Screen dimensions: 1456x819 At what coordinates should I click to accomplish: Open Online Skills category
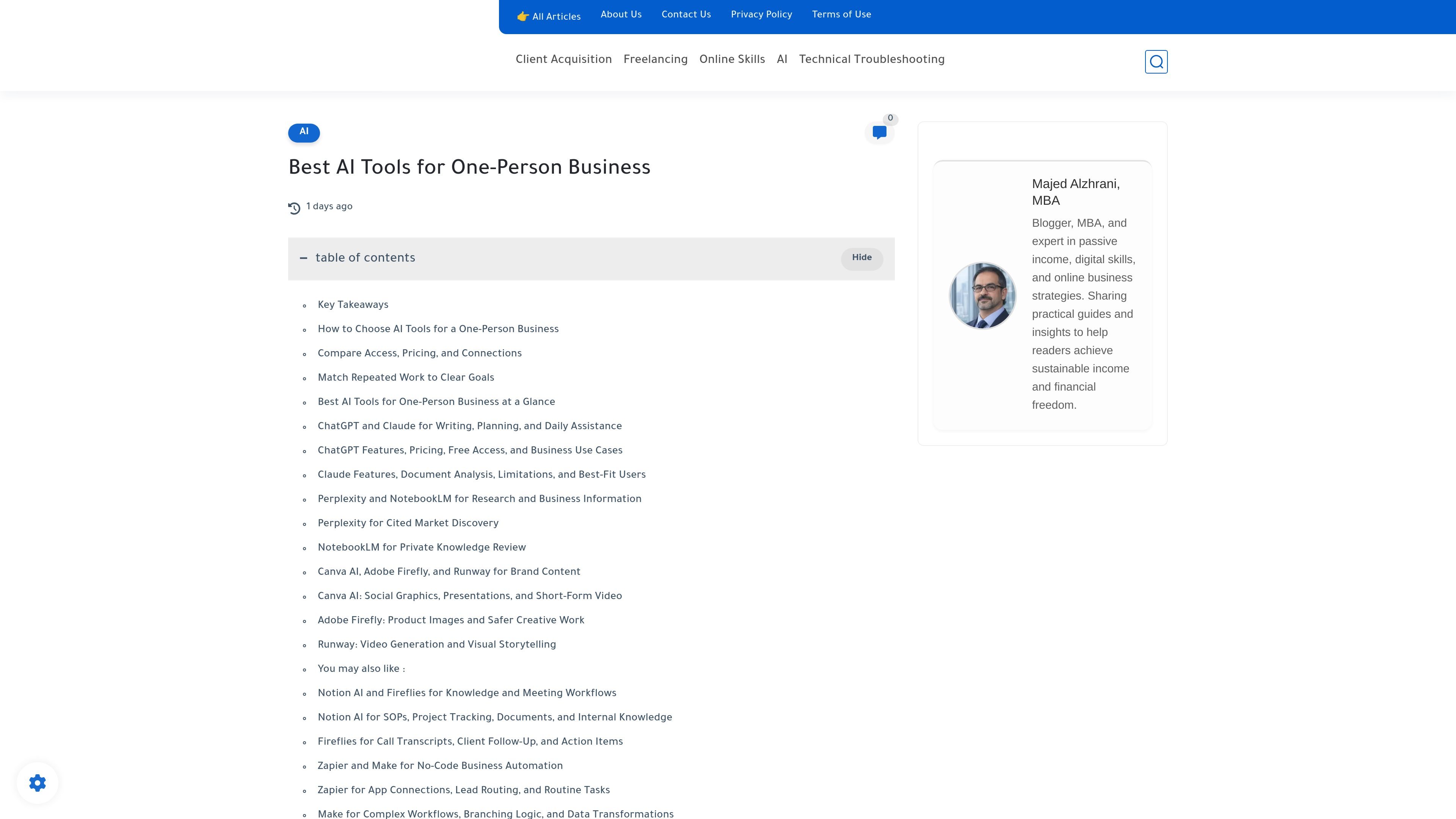click(732, 60)
